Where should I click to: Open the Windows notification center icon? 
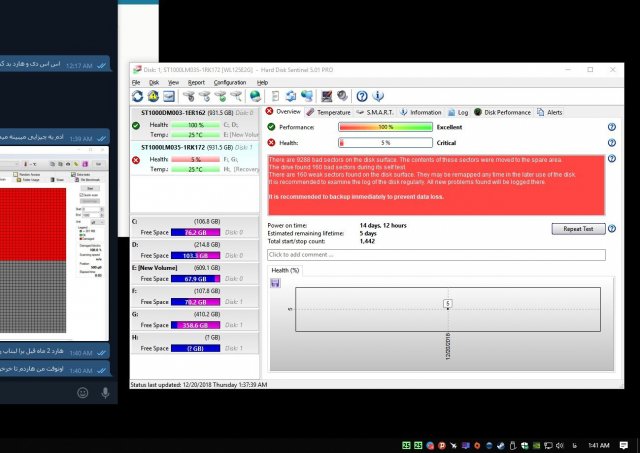[x=624, y=445]
